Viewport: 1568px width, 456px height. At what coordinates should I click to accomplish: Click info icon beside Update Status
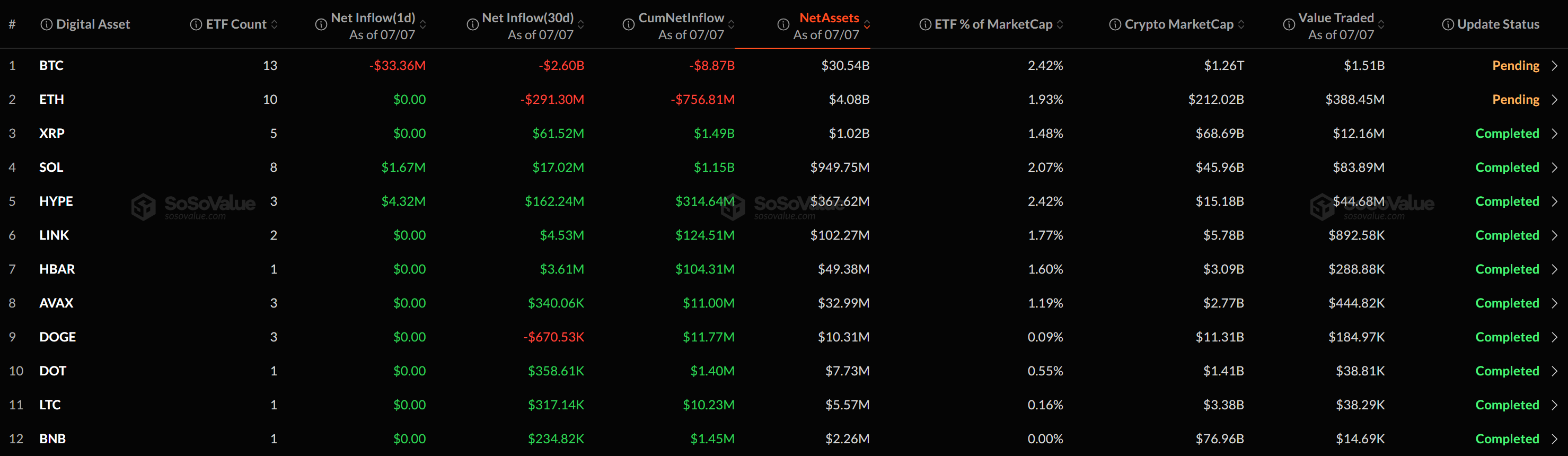pyautogui.click(x=1448, y=24)
